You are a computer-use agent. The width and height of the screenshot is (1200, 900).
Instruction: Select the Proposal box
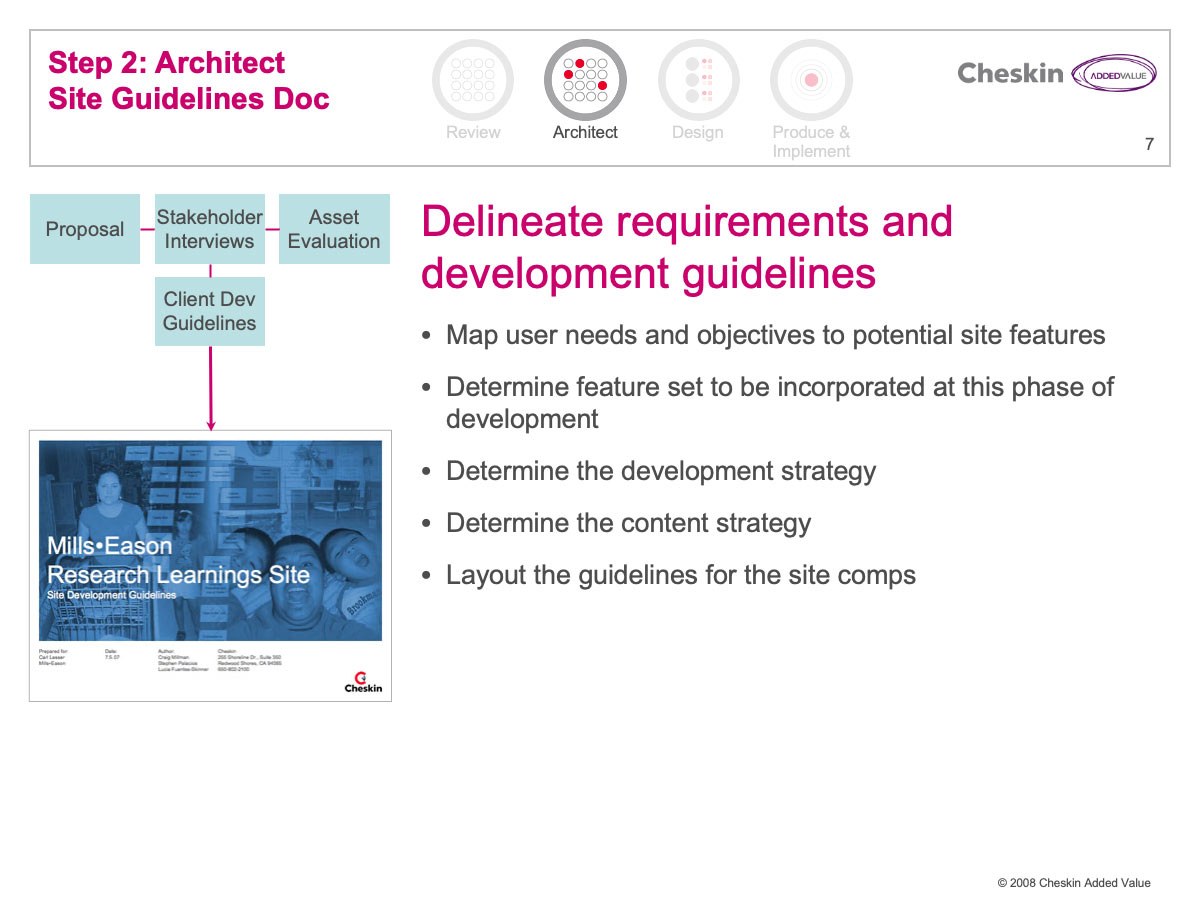tap(85, 229)
